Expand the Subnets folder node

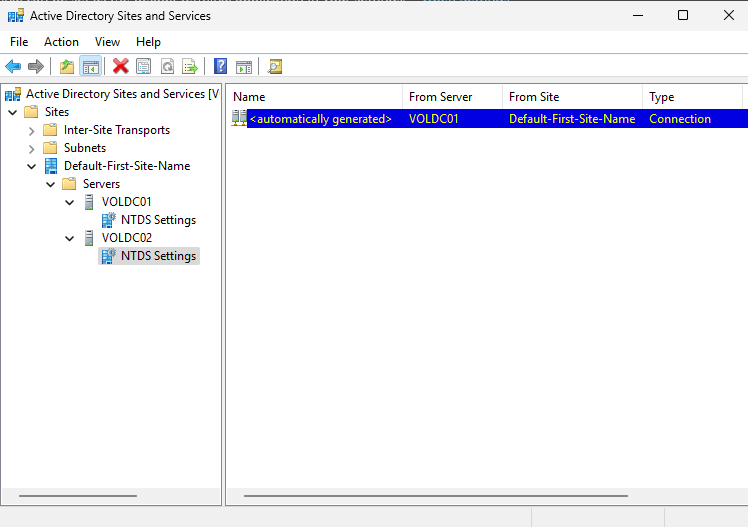coord(32,148)
